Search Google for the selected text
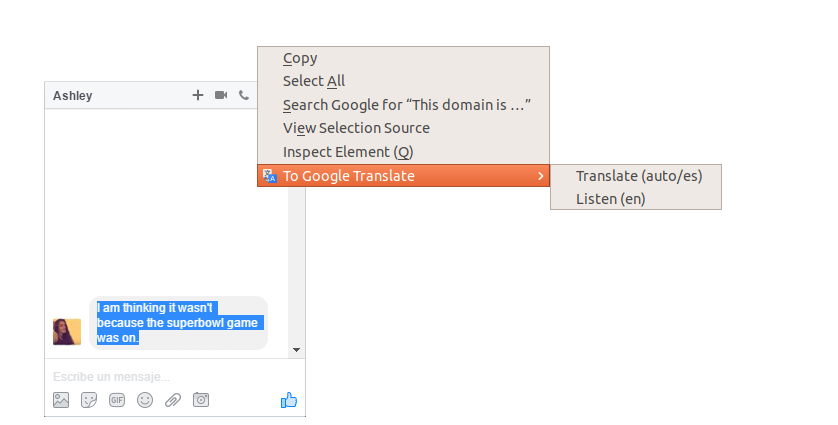Image resolution: width=838 pixels, height=425 pixels. point(406,105)
